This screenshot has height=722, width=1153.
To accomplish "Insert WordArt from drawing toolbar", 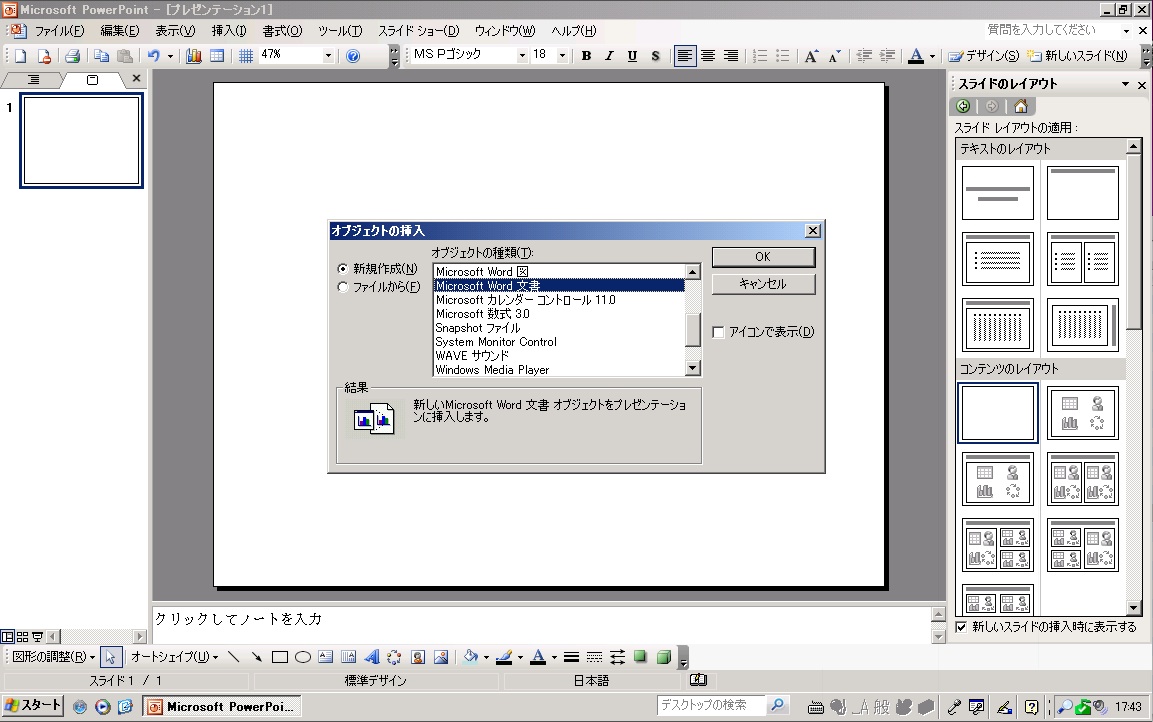I will (x=371, y=657).
